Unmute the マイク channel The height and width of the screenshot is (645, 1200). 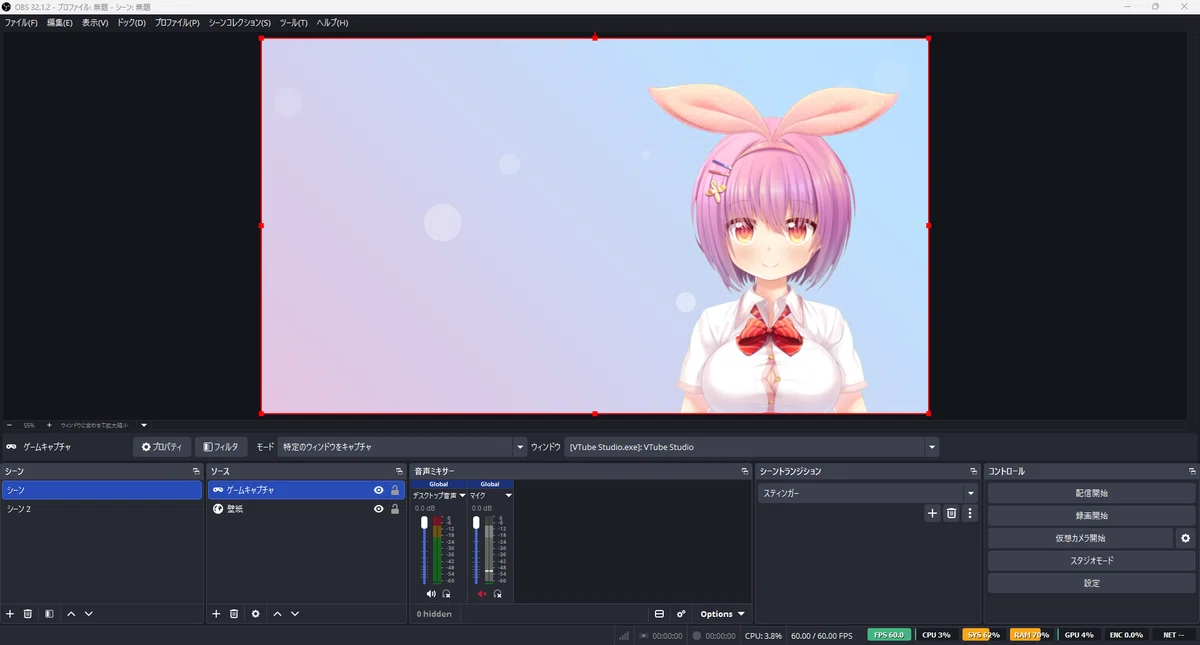pos(482,594)
